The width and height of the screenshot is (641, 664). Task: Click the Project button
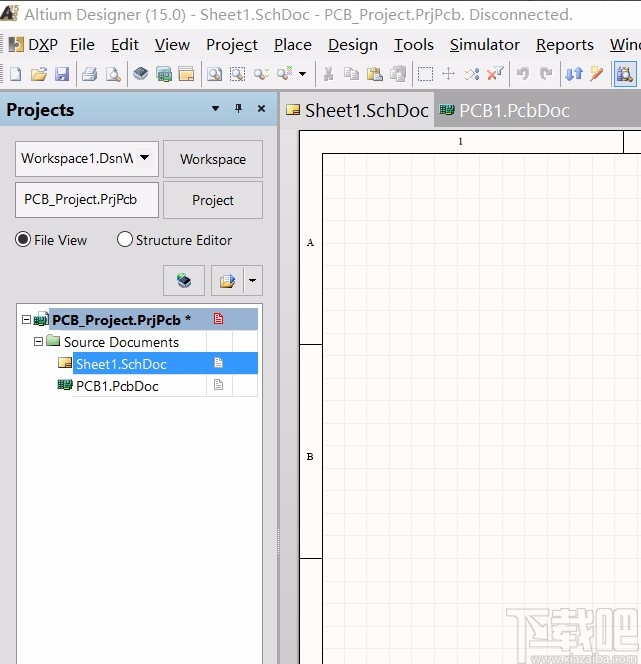[212, 200]
